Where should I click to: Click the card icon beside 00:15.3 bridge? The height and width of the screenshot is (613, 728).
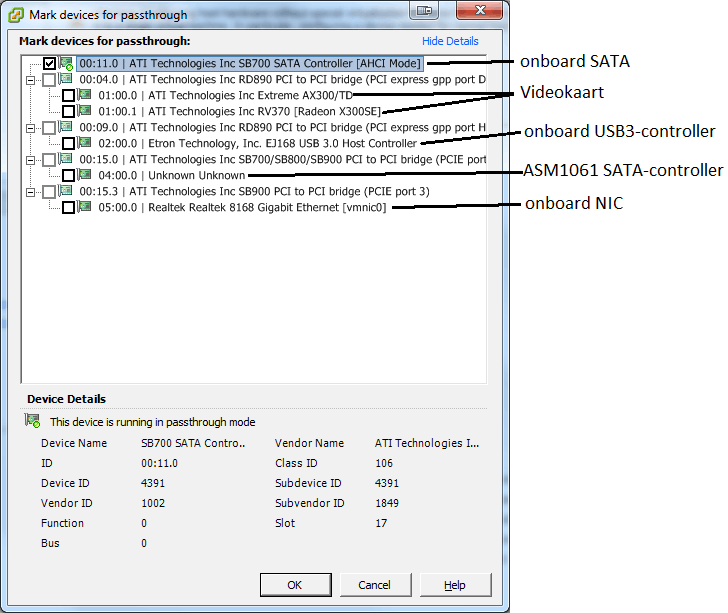point(65,190)
